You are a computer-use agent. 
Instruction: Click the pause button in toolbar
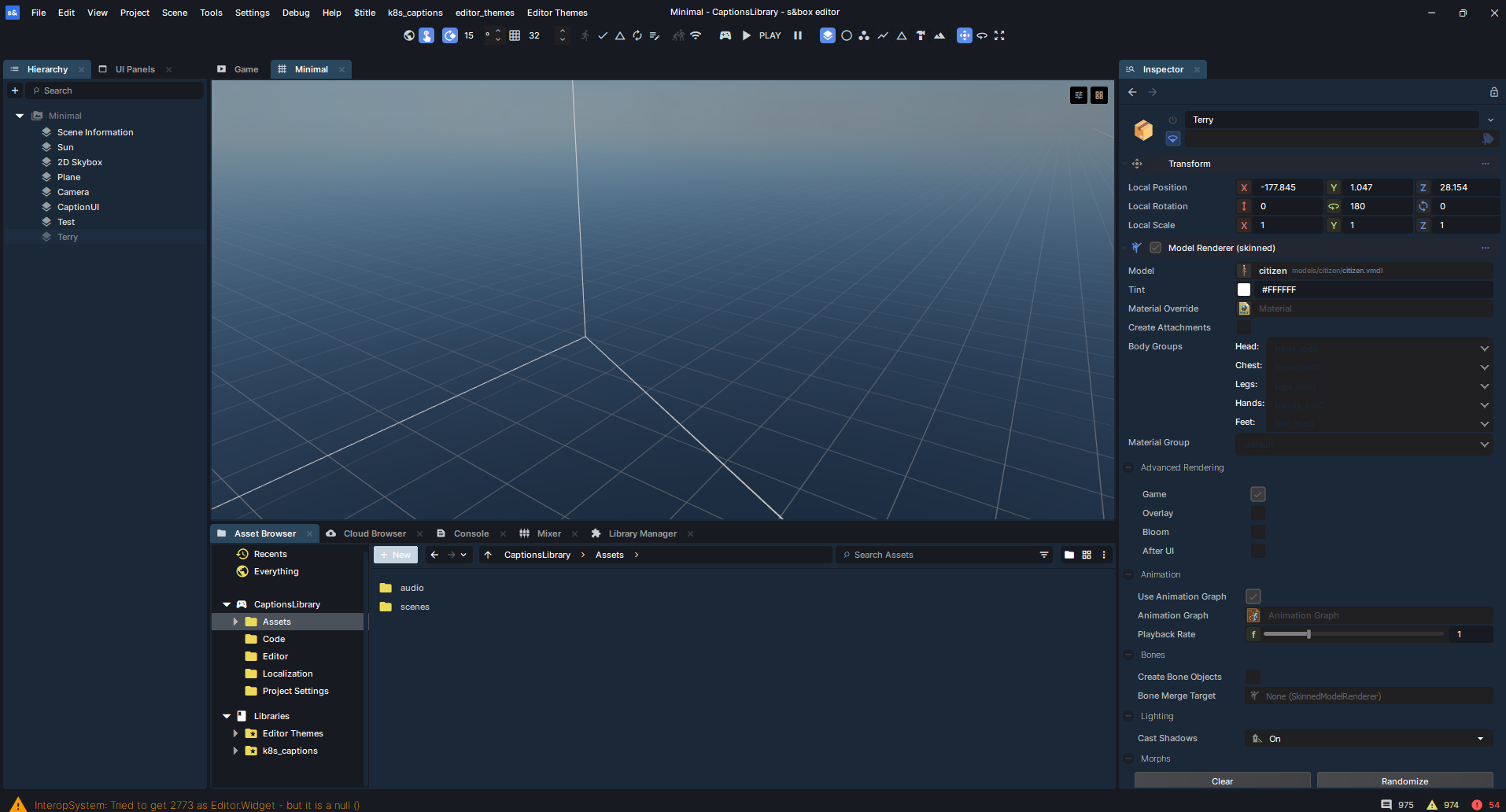(798, 35)
